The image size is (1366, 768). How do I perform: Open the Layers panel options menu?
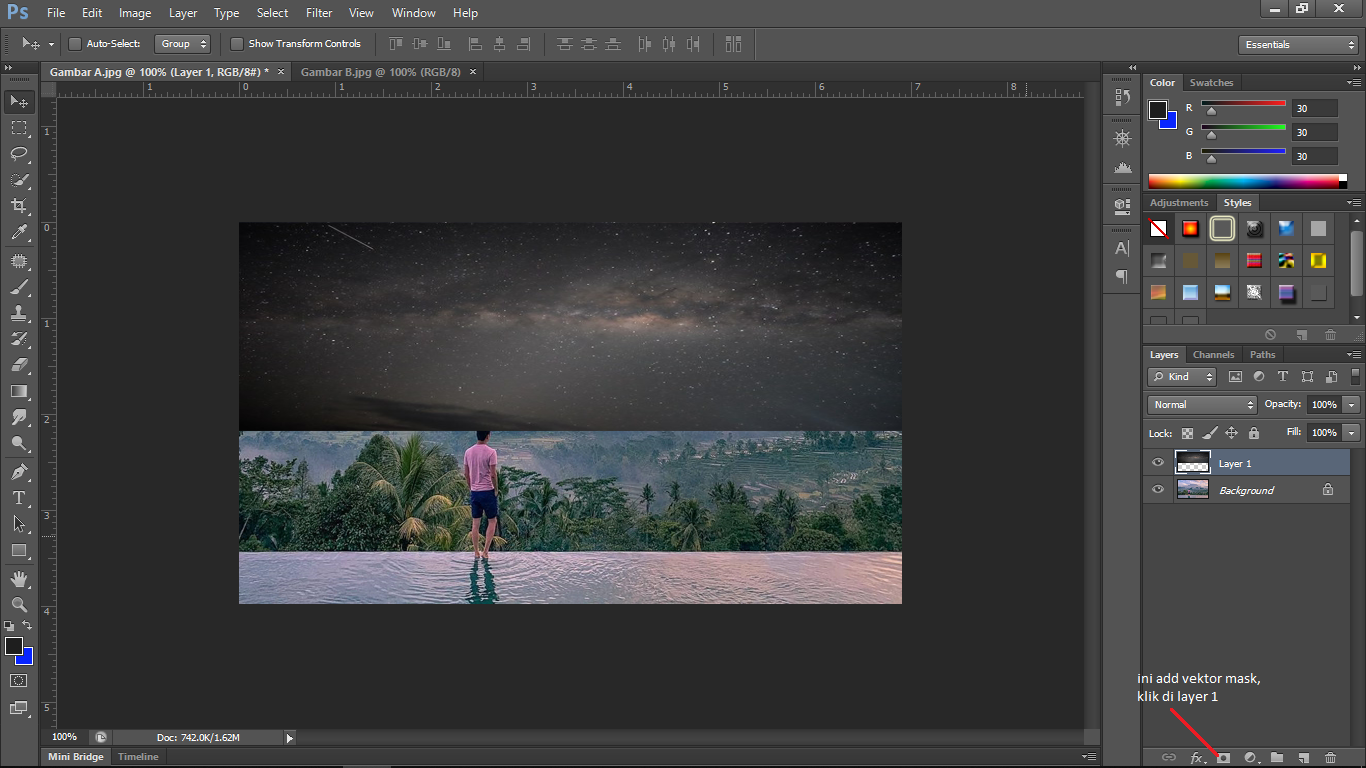click(x=1353, y=355)
